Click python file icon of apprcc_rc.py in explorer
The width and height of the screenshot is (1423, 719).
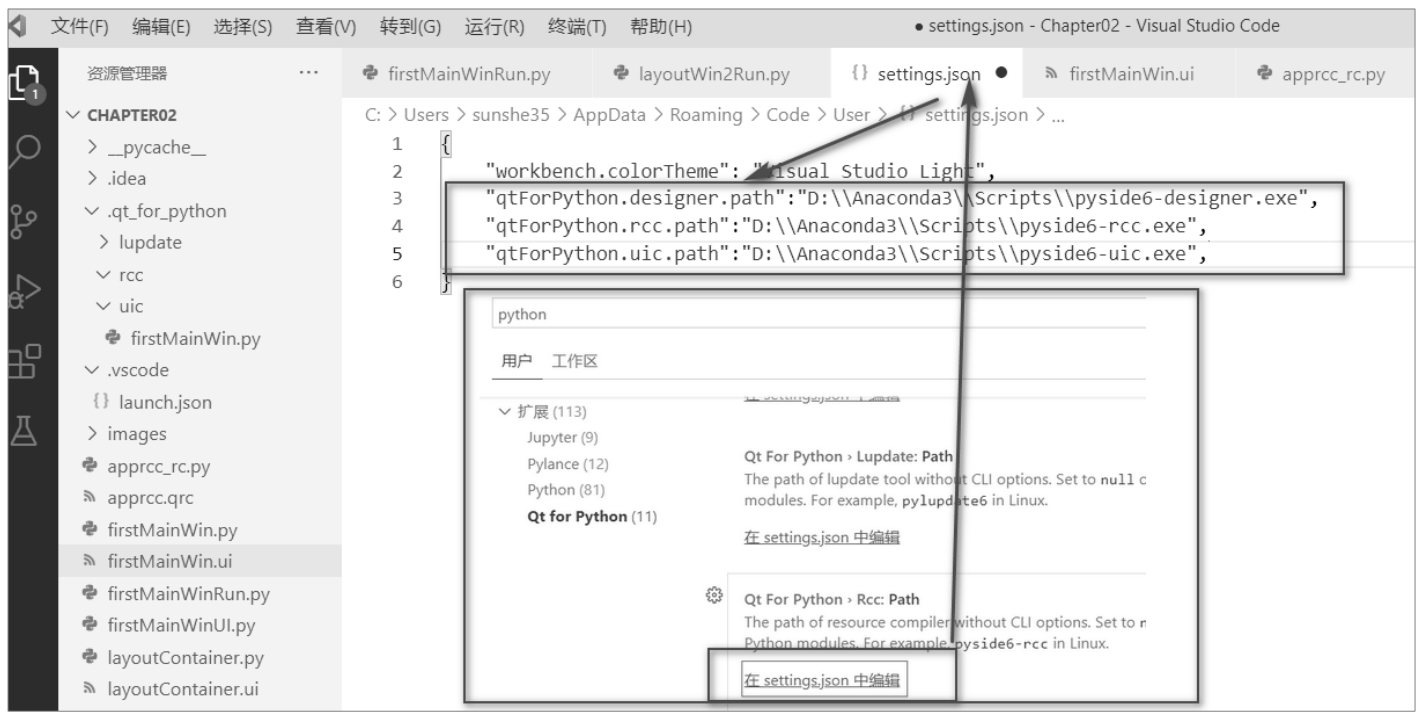click(88, 466)
